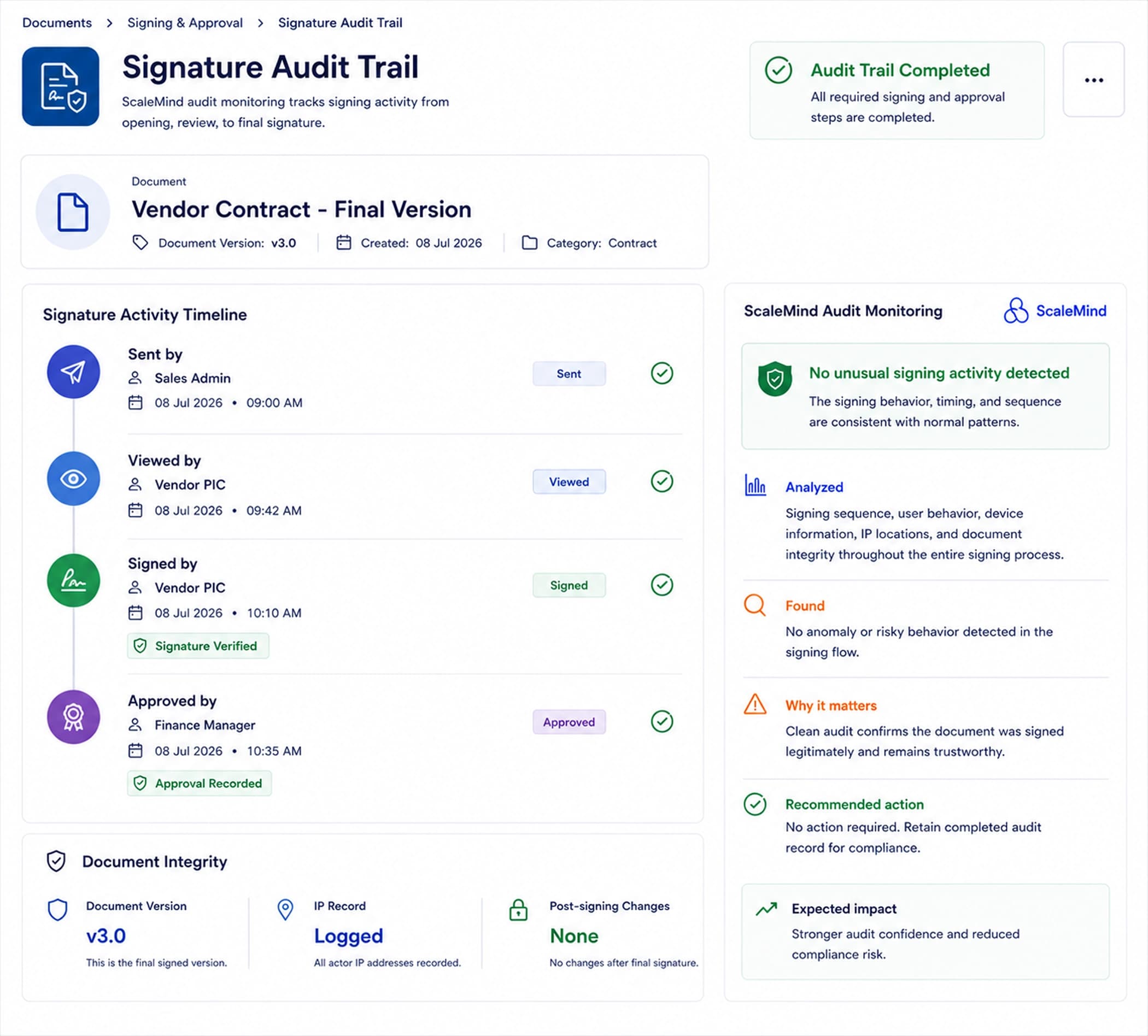Click the Signature Audit Trail document-shield logo
Screen dimensions: 1148x1036
click(x=60, y=86)
